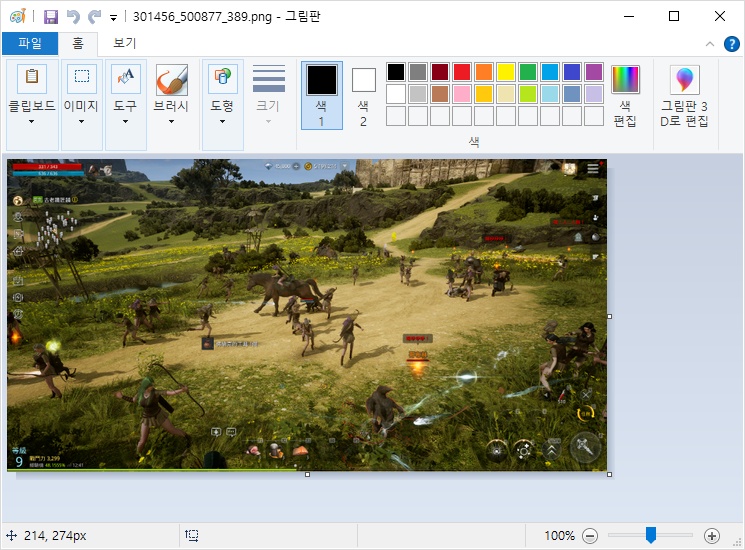Open 색 편집 color editor
The image size is (745, 550).
click(x=625, y=96)
